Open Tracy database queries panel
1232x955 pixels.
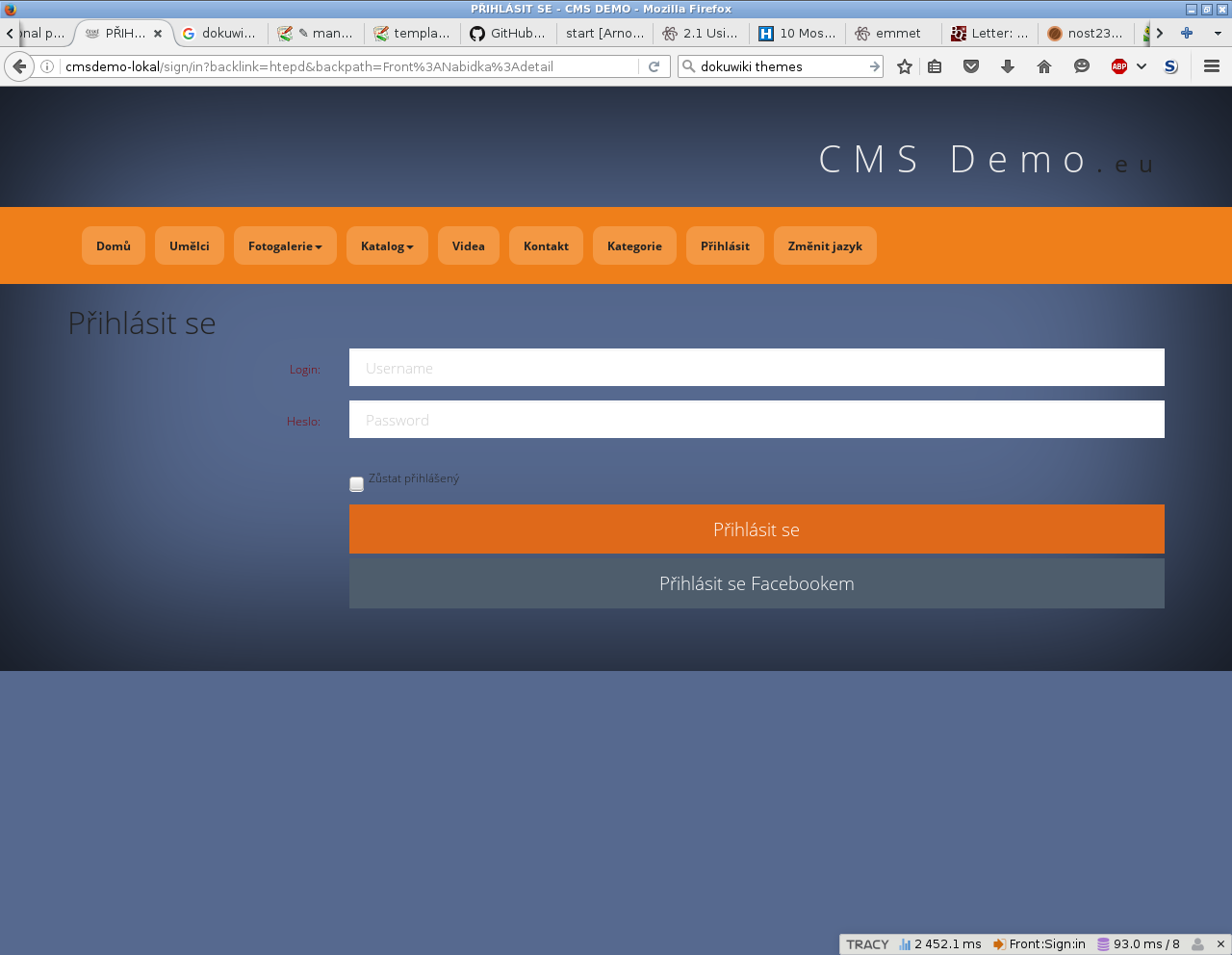[1138, 944]
